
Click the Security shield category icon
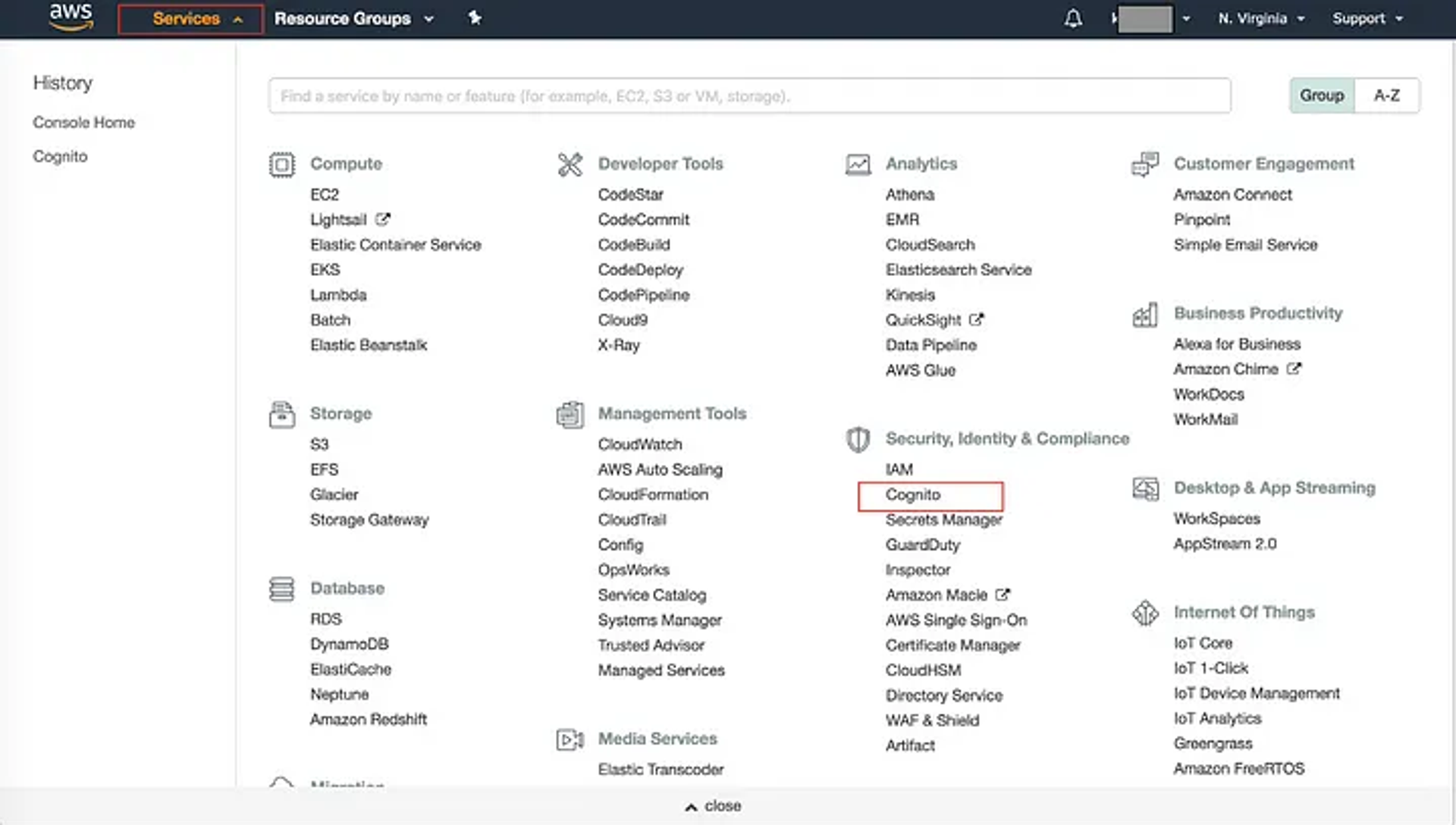click(858, 440)
